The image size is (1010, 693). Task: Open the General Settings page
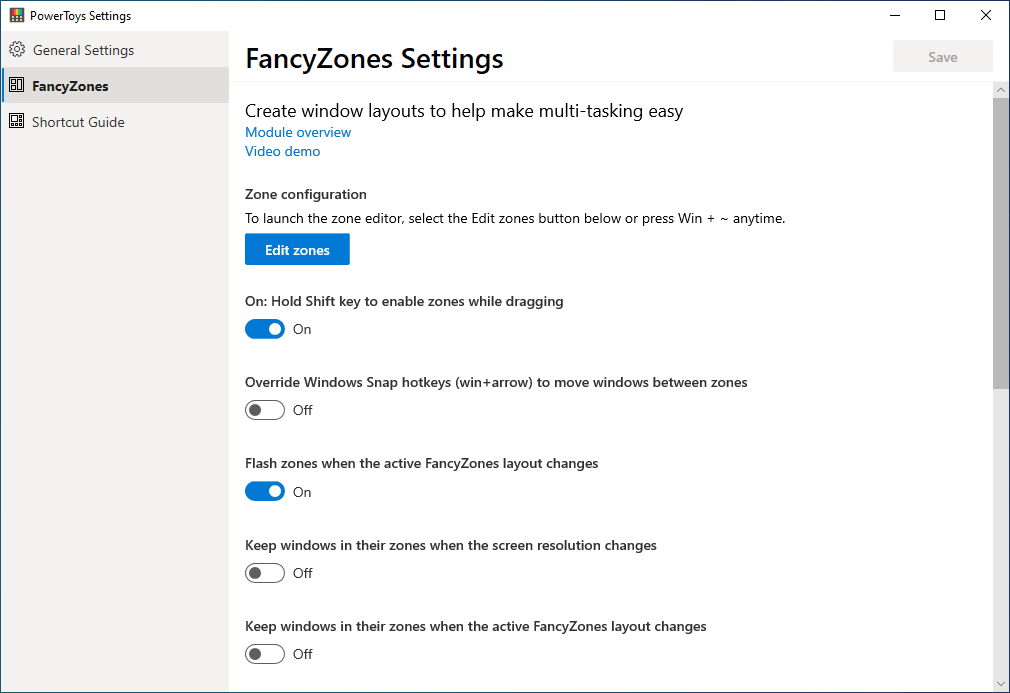coord(115,50)
